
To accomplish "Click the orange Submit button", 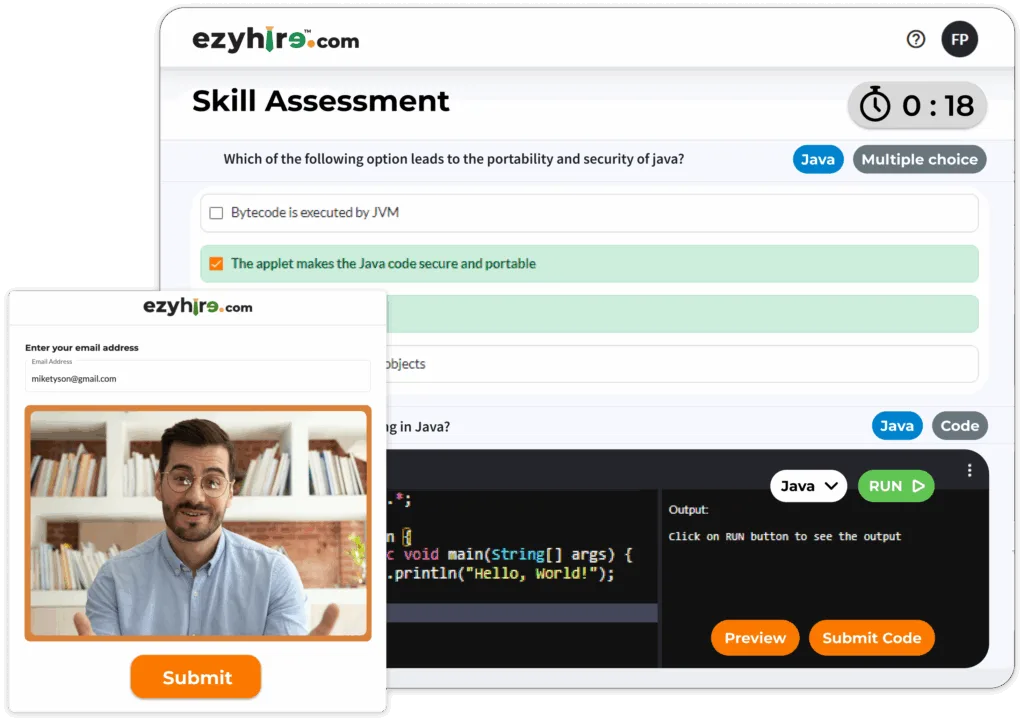I will [196, 677].
